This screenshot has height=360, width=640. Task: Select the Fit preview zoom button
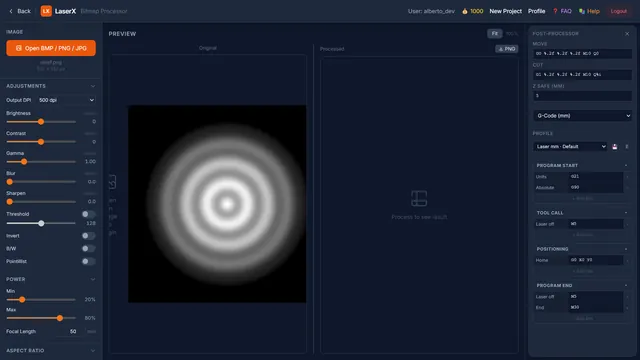(494, 33)
